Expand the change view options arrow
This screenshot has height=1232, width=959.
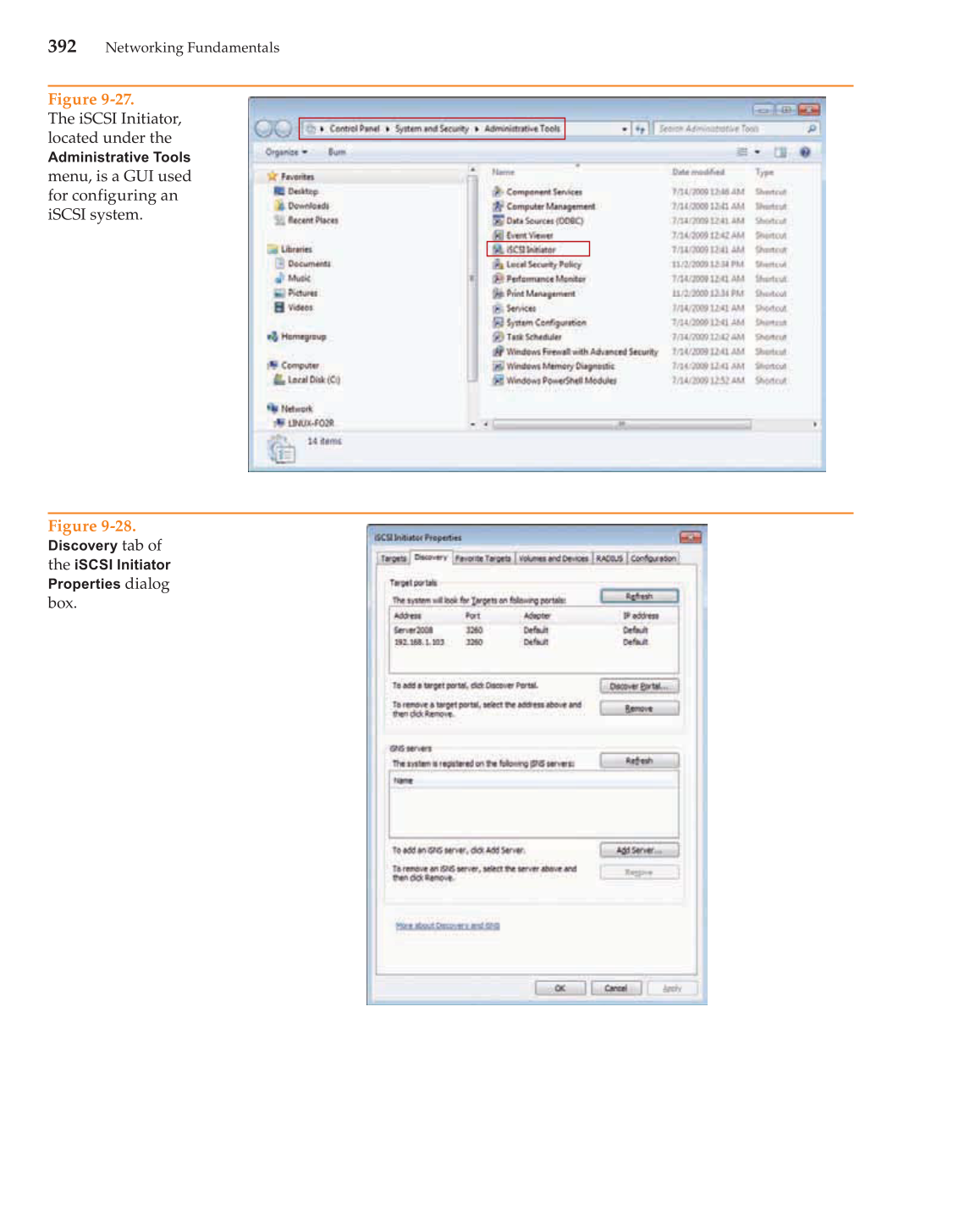click(758, 152)
